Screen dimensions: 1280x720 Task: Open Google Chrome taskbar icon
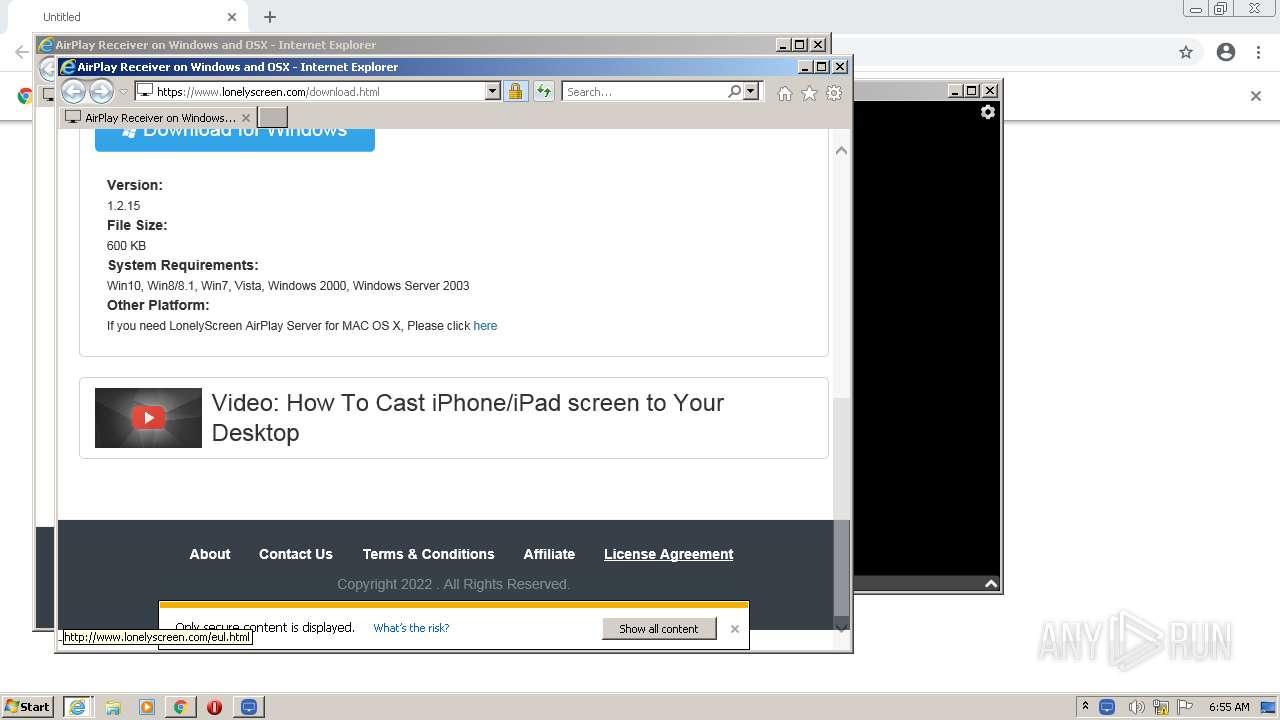coord(181,707)
